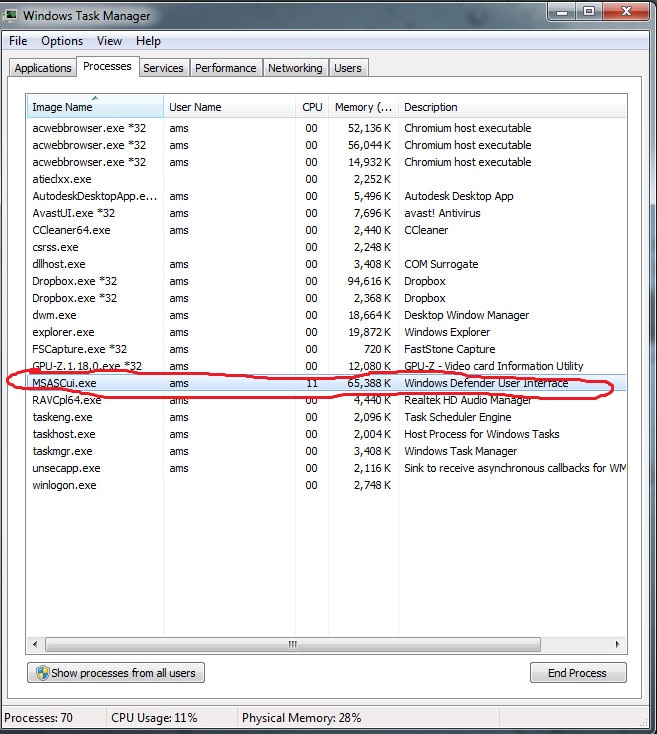The height and width of the screenshot is (734, 657).
Task: Select the taskhost.exe process
Action: click(x=326, y=434)
